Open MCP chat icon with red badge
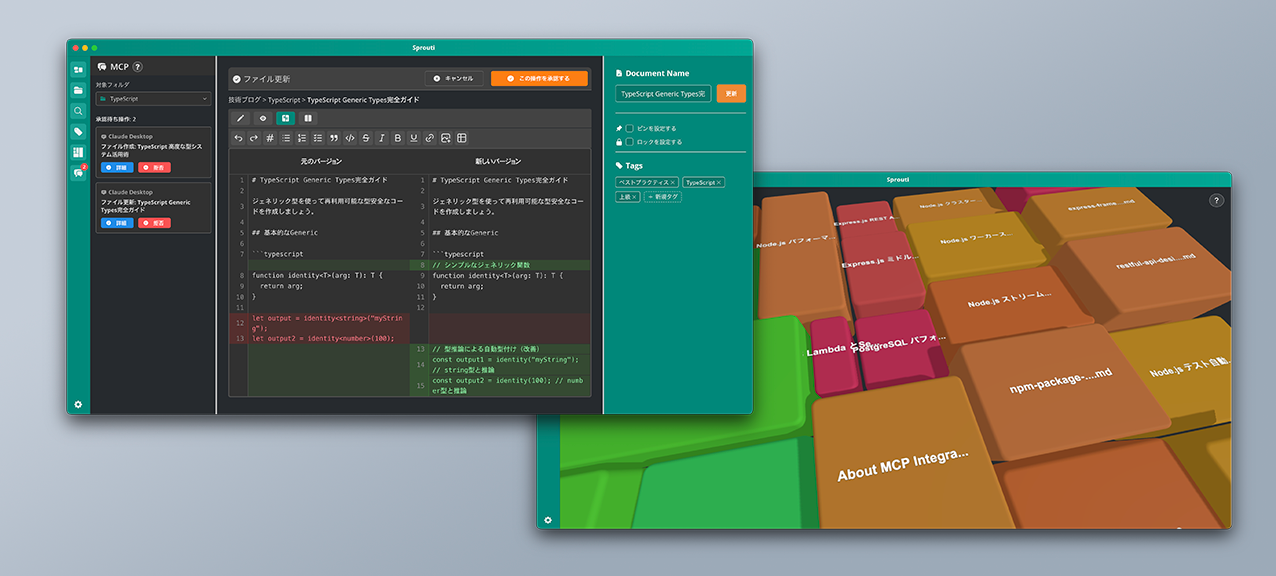This screenshot has height=576, width=1276. click(x=78, y=172)
